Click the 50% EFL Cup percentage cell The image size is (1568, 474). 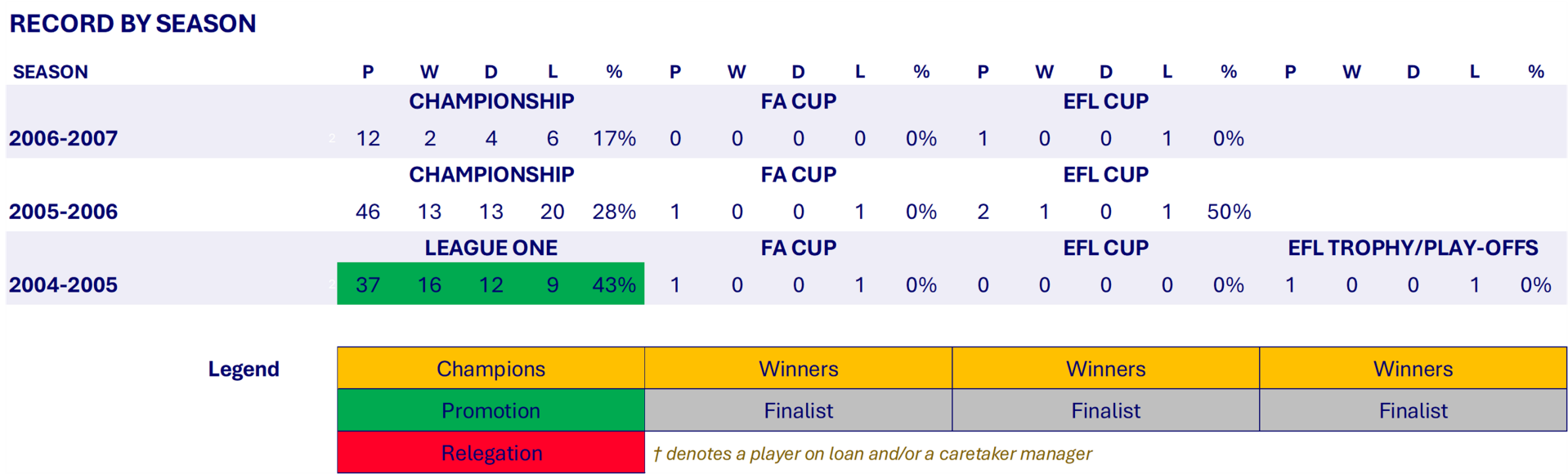tap(1229, 212)
